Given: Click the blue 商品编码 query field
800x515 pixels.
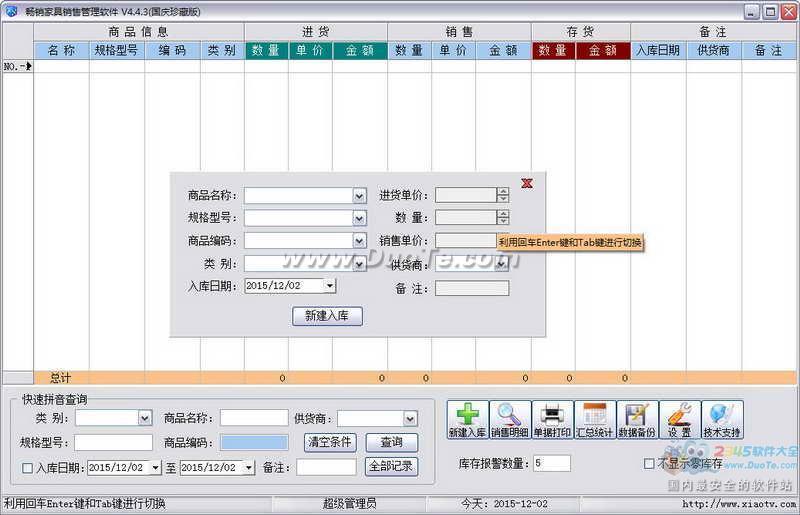Looking at the screenshot, I should point(254,443).
